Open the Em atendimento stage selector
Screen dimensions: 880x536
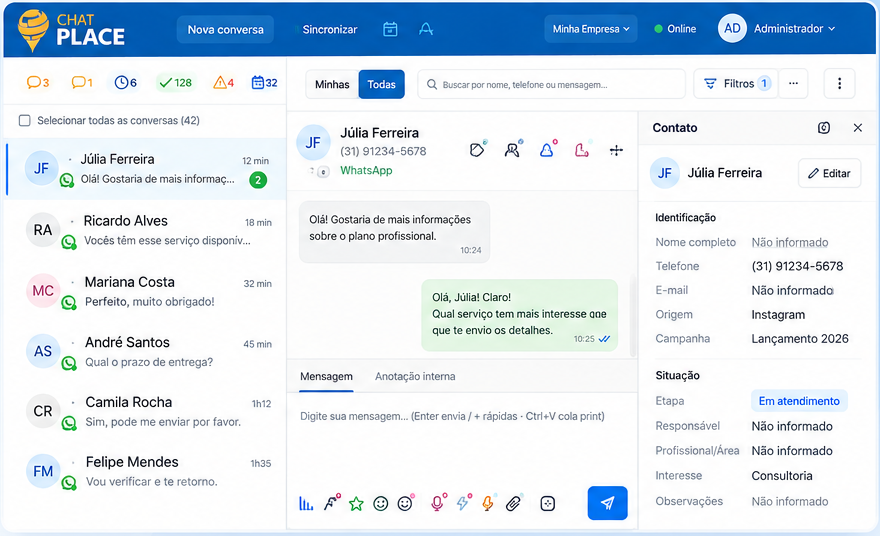[799, 401]
